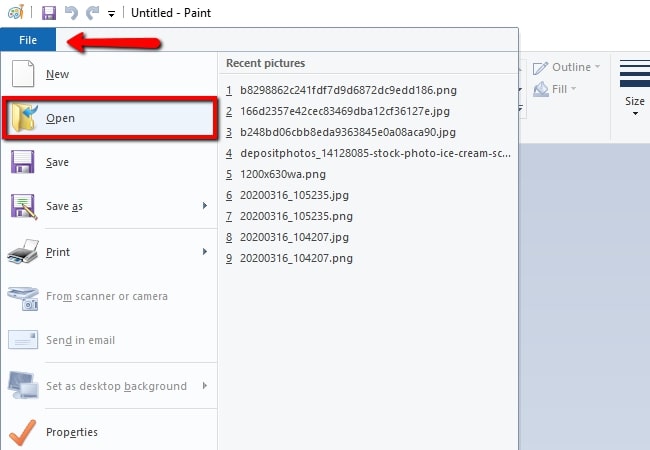Open recent depositphotos_14128085 ice-cream file
Image resolution: width=650 pixels, height=450 pixels.
[368, 153]
